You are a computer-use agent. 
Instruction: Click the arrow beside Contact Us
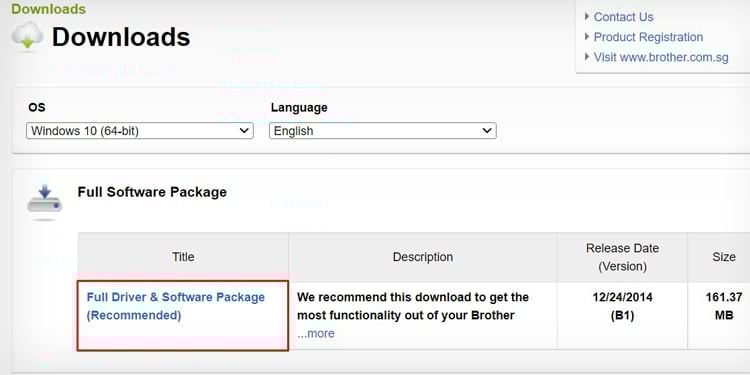(x=587, y=17)
